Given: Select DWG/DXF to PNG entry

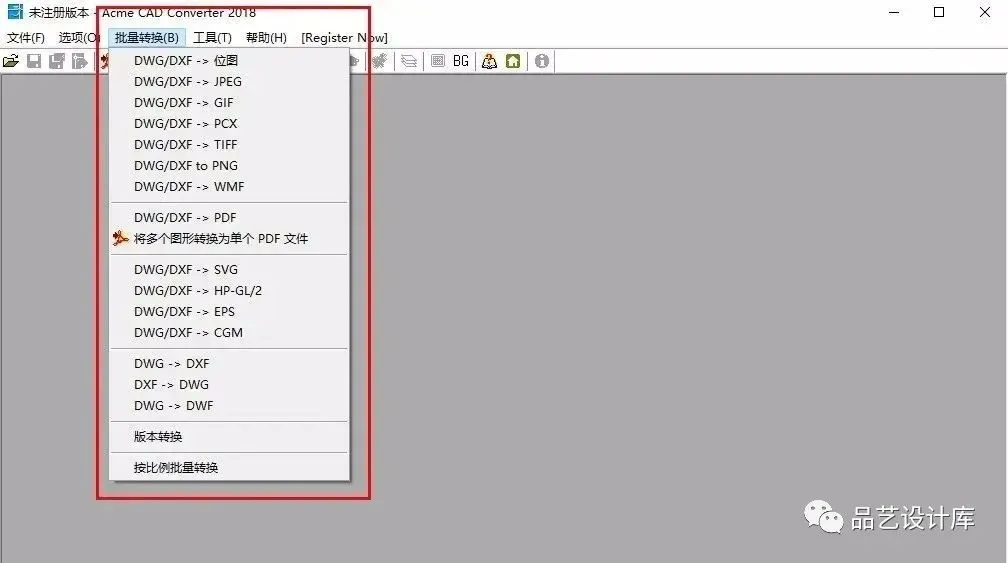Looking at the screenshot, I should point(229,166).
